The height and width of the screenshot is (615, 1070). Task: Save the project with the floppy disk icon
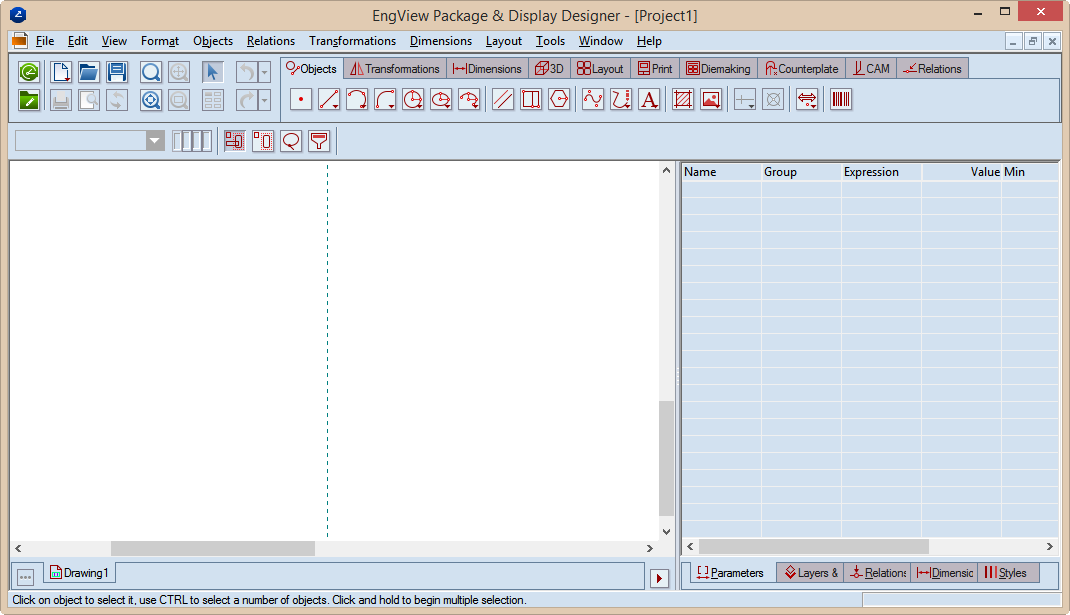(x=117, y=72)
